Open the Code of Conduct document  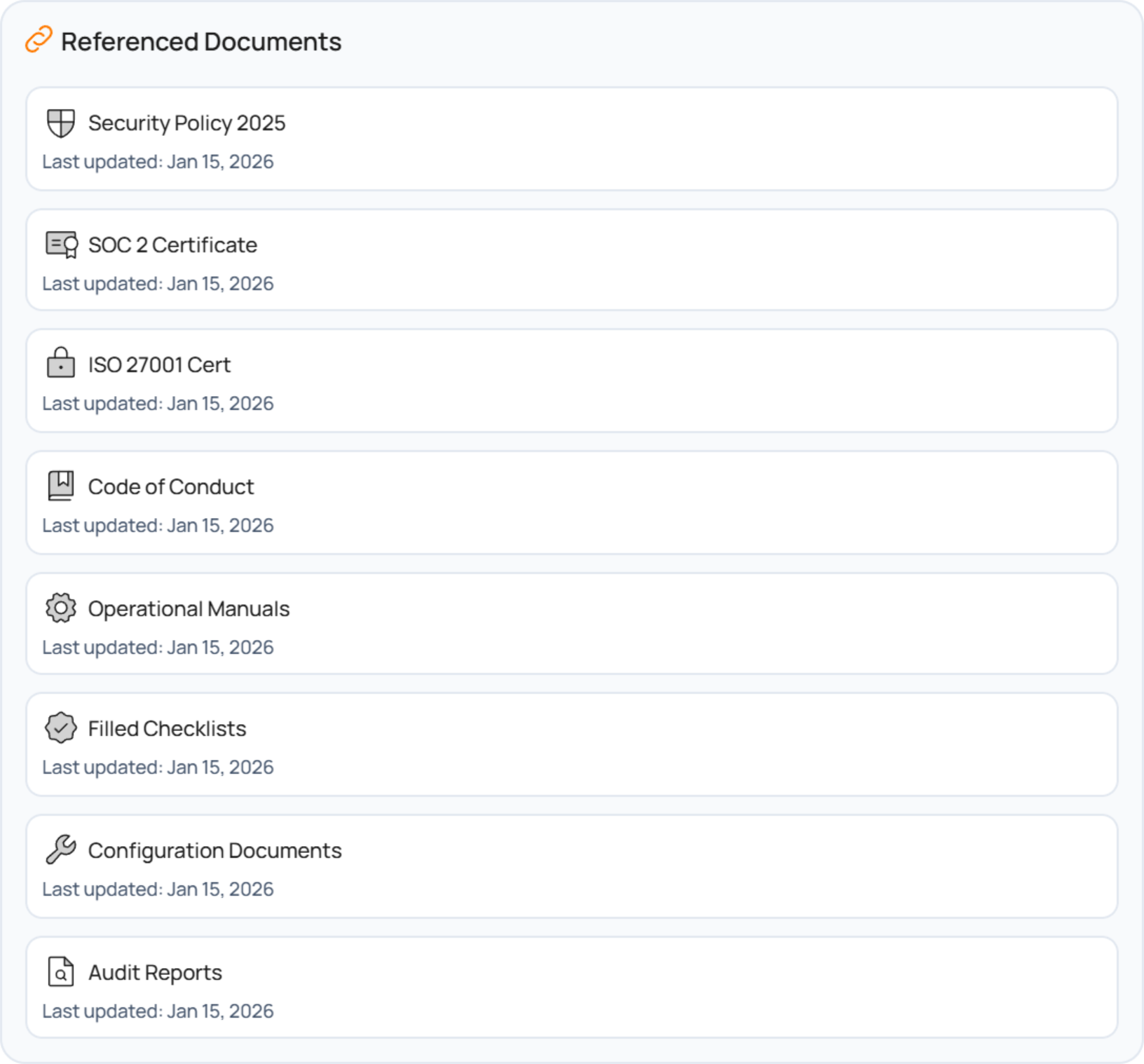pyautogui.click(x=571, y=503)
